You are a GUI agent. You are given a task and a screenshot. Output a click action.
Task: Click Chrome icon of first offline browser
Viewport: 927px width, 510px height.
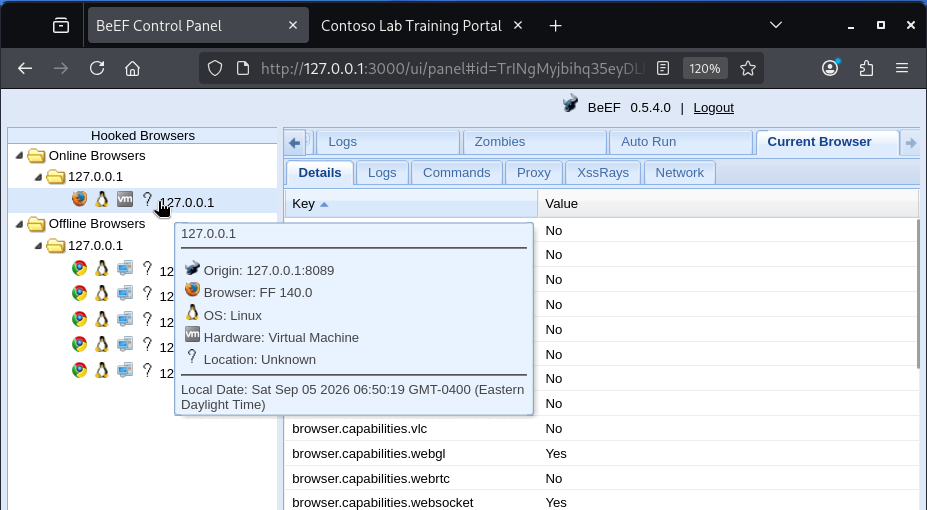point(79,268)
